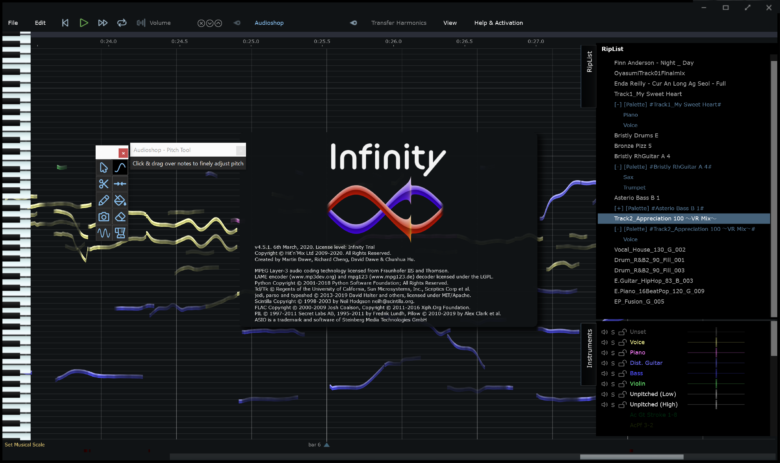Collapse the Track1_My Sweet Heart palette
The height and width of the screenshot is (463, 780).
tap(617, 104)
